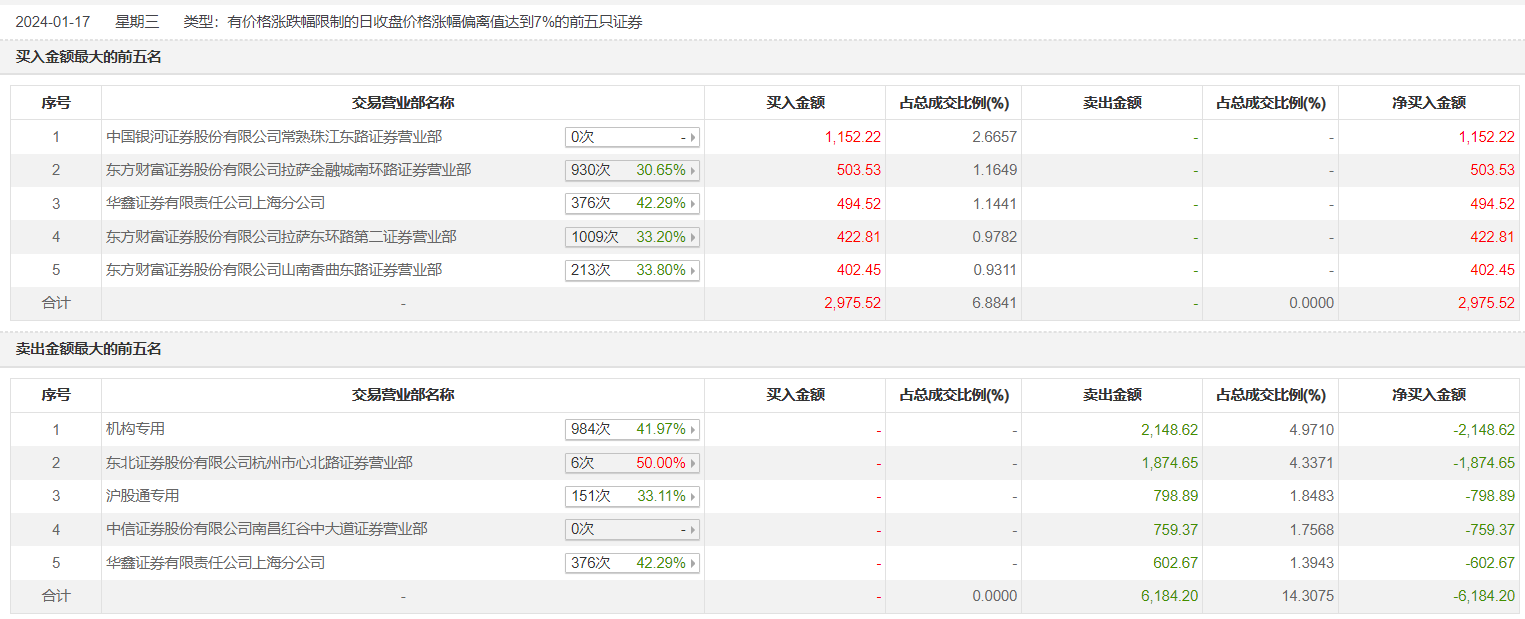Expand the 1009次 33.20% dropdown
This screenshot has width=1525, height=619.
(x=632, y=238)
